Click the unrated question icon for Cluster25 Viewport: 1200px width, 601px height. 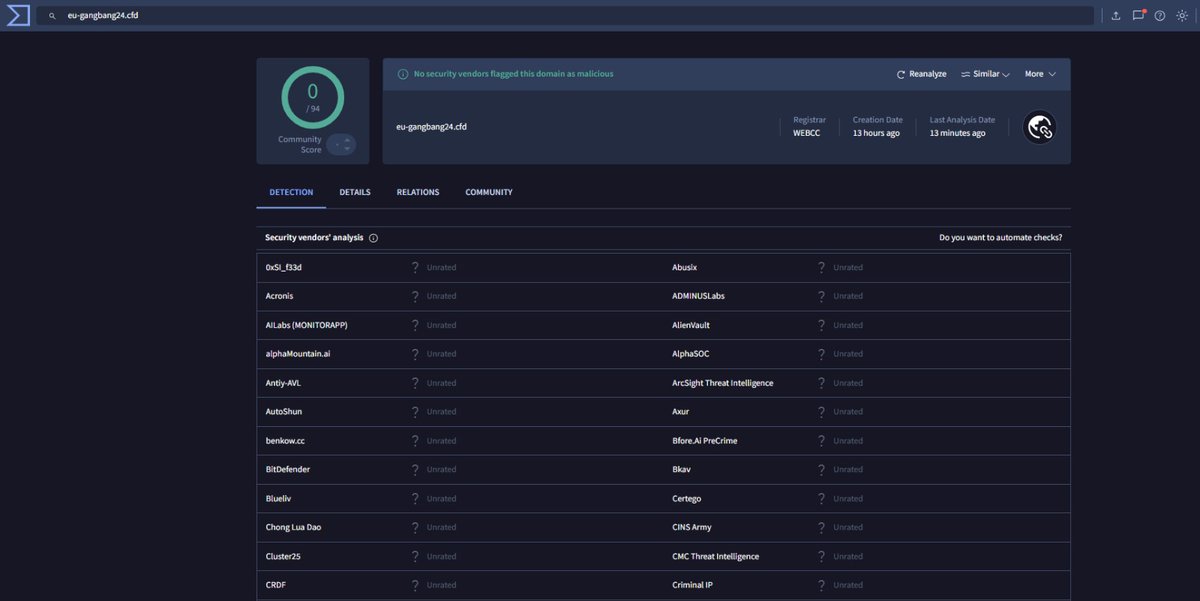(415, 556)
